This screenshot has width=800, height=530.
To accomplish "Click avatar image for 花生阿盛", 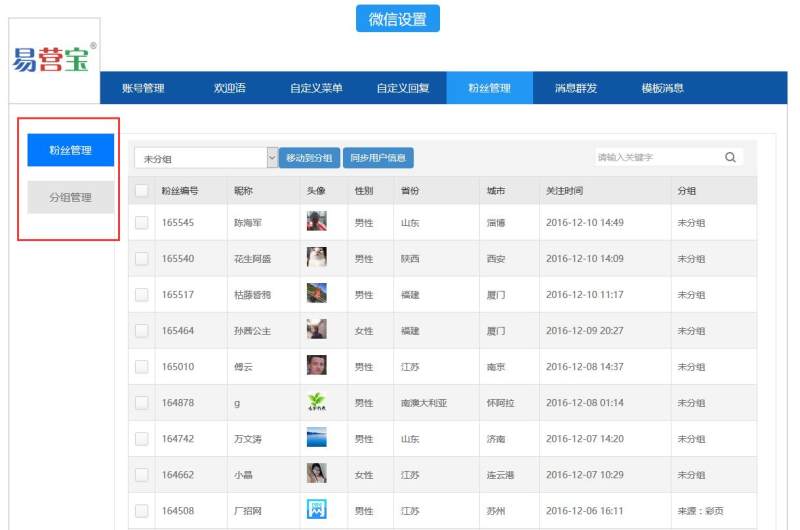I will 316,258.
